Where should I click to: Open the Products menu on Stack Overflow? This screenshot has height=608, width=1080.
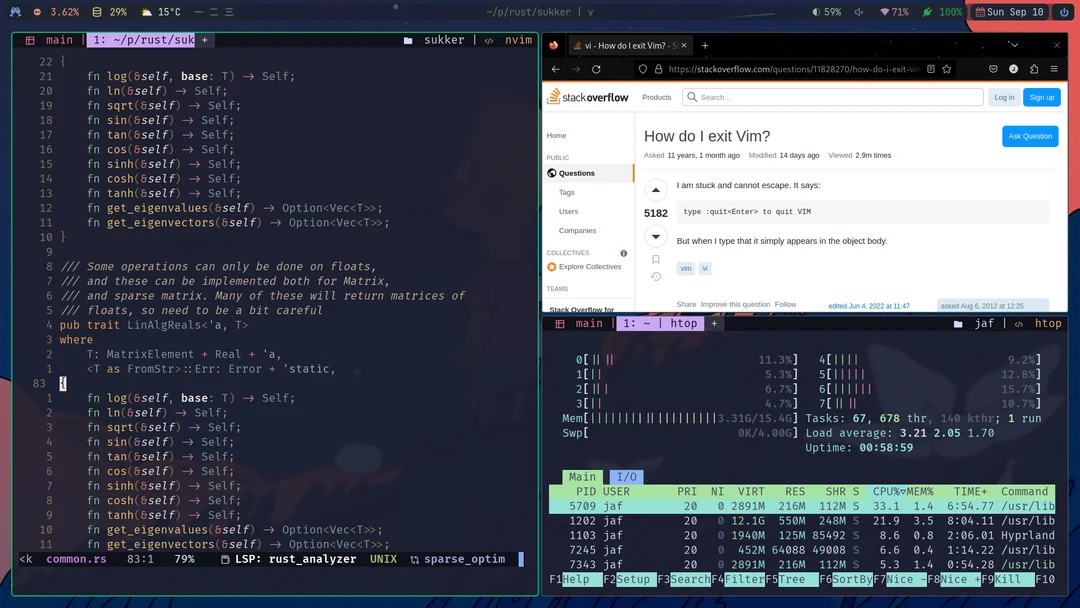click(656, 97)
